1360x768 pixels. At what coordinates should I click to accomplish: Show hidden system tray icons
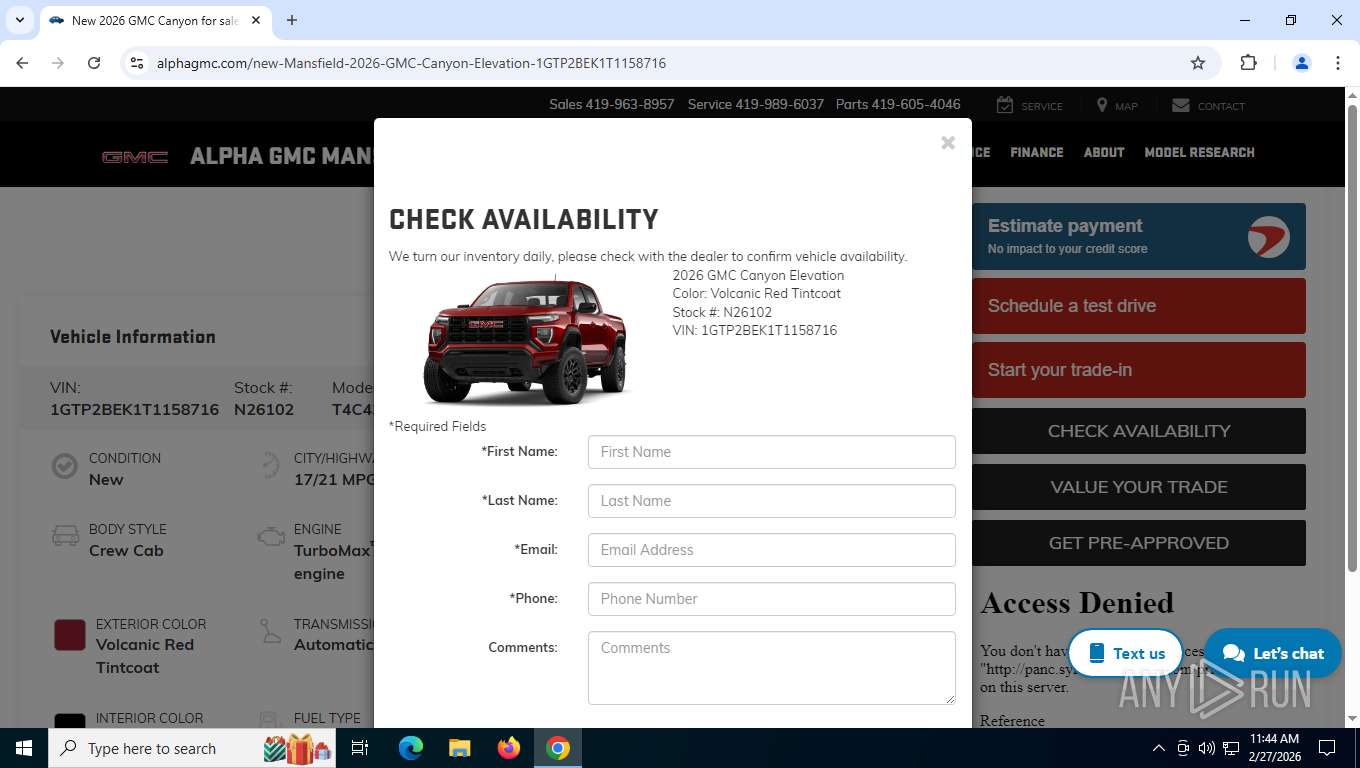1159,748
